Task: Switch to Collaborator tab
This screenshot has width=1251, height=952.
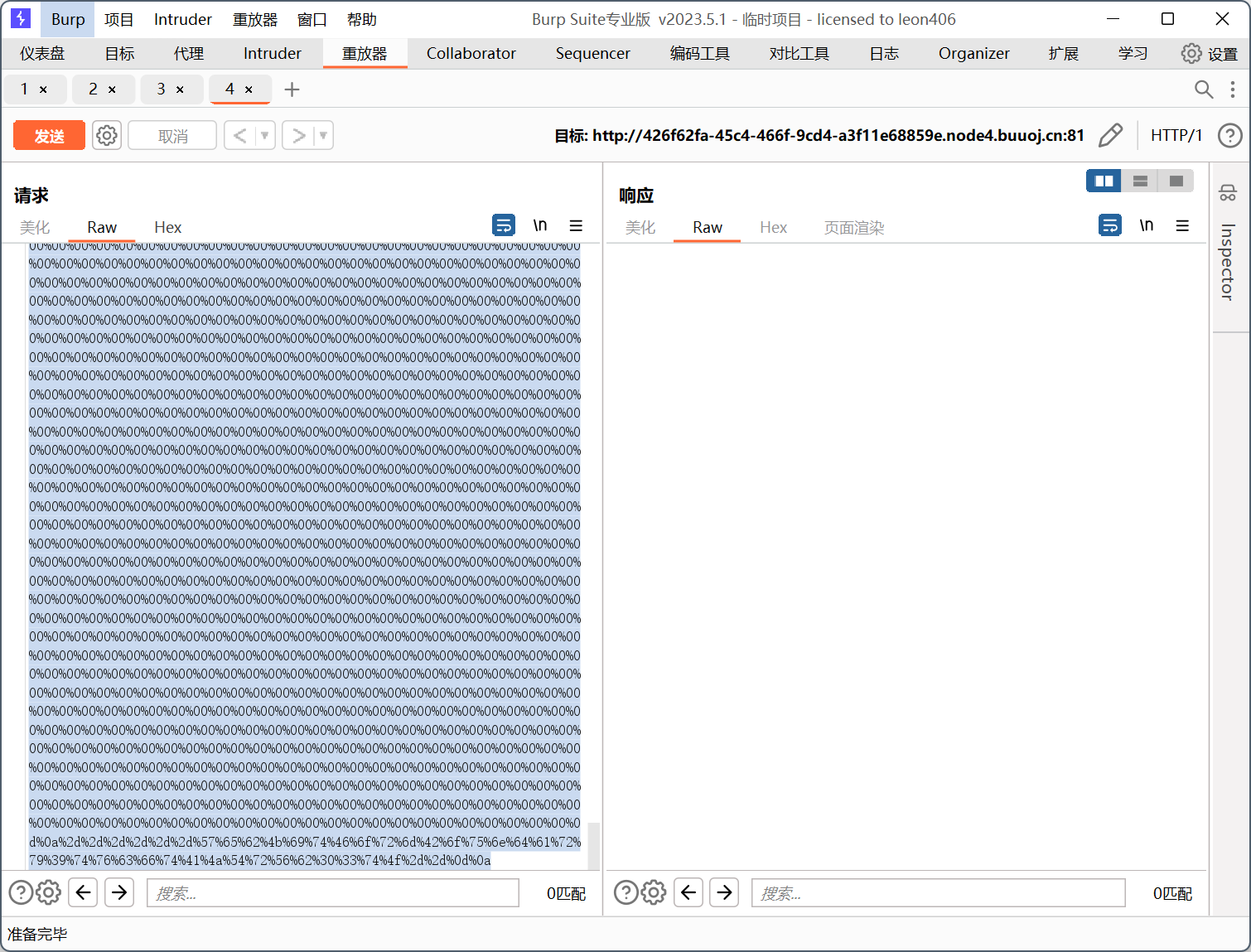Action: (471, 53)
